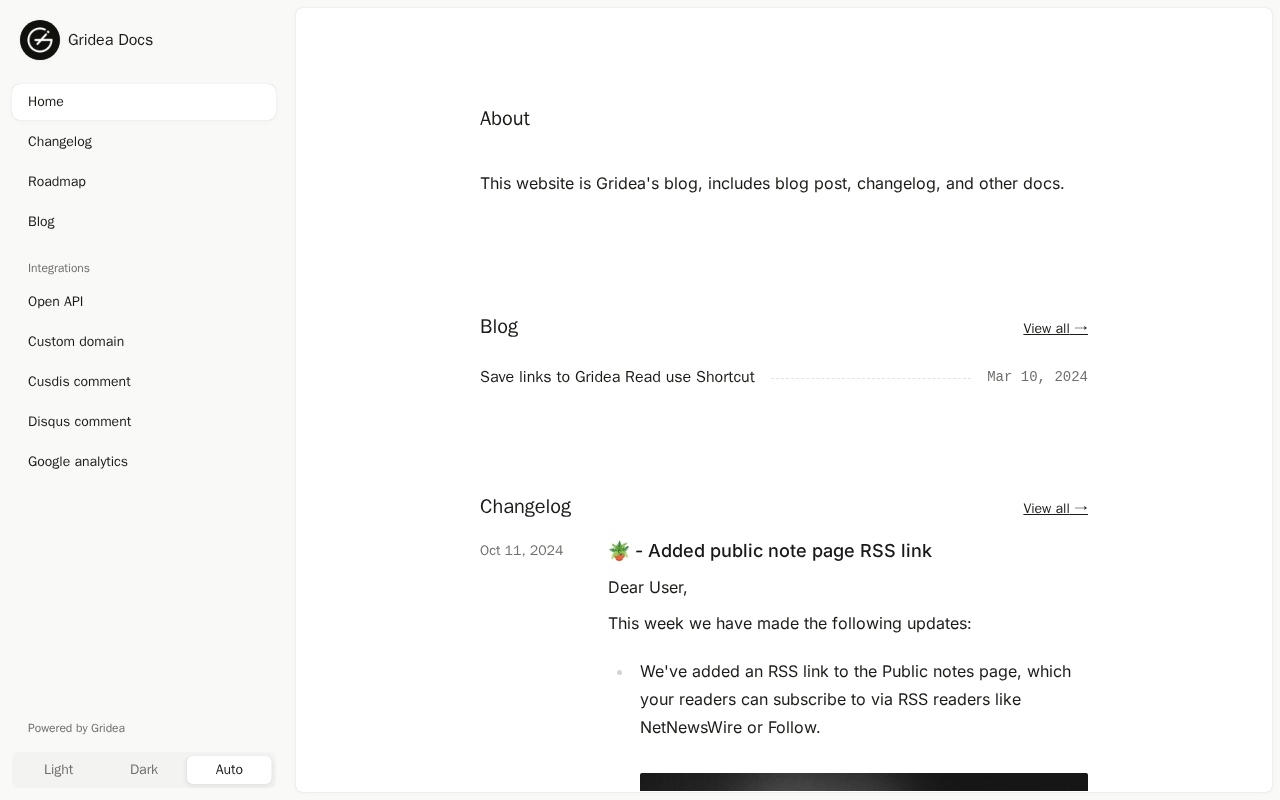Click the Gridea logo icon
The height and width of the screenshot is (800, 1280).
40,40
